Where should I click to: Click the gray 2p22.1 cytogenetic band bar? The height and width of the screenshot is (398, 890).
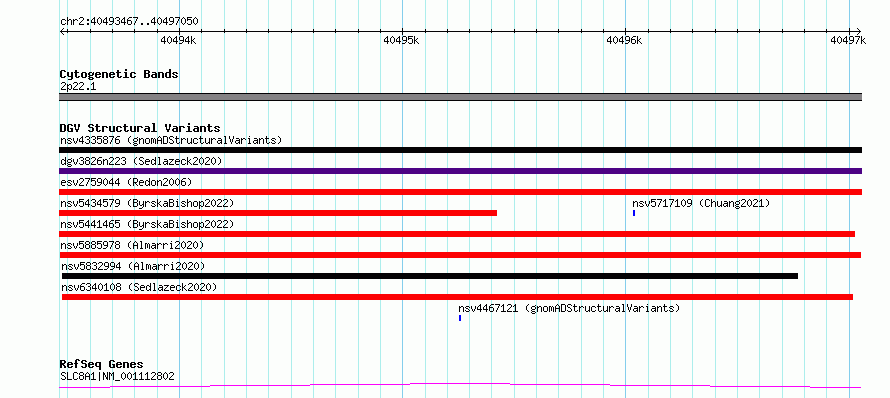point(460,97)
